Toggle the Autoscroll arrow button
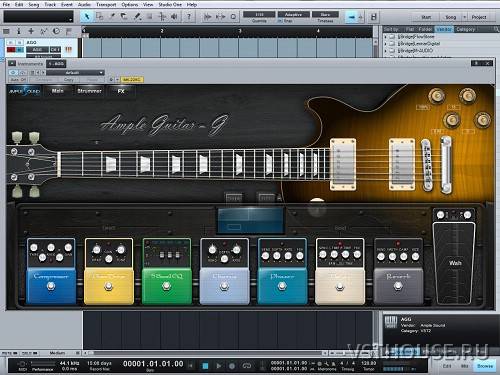 [x=352, y=17]
